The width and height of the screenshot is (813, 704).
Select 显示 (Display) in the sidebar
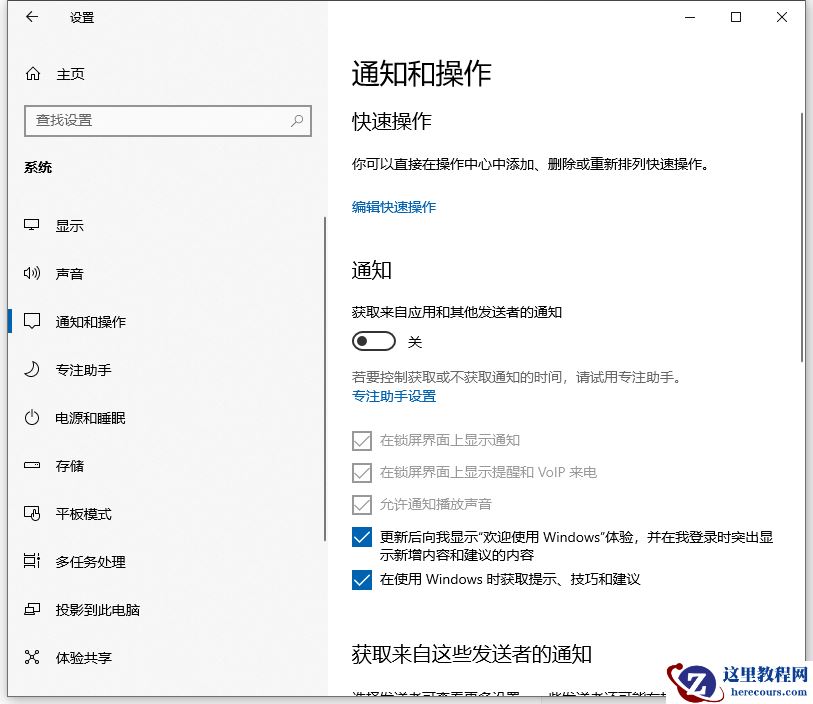70,225
